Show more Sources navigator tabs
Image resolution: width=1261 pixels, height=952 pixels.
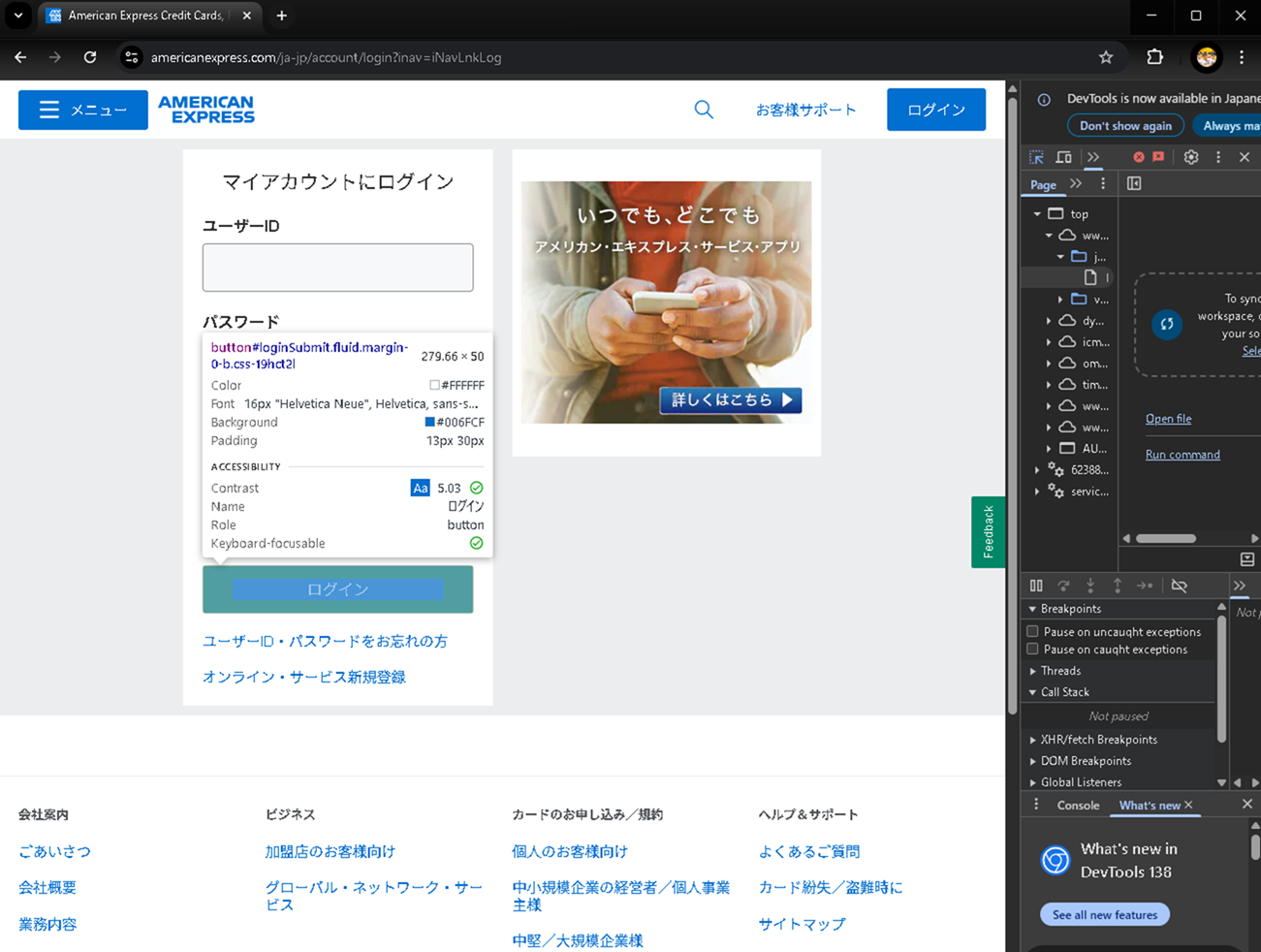tap(1076, 183)
